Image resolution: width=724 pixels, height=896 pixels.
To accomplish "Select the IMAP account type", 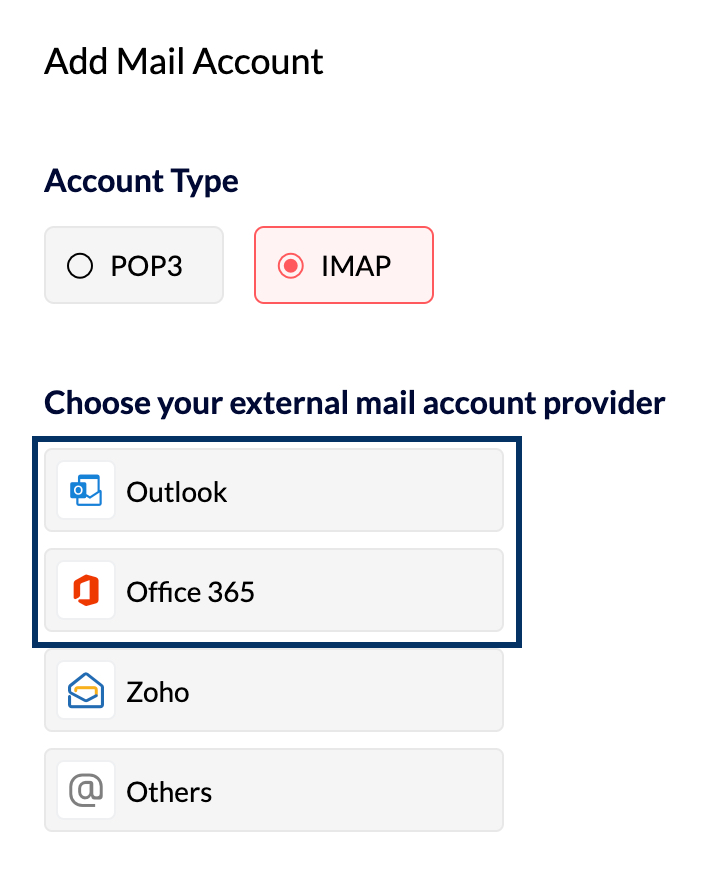I will pyautogui.click(x=343, y=265).
